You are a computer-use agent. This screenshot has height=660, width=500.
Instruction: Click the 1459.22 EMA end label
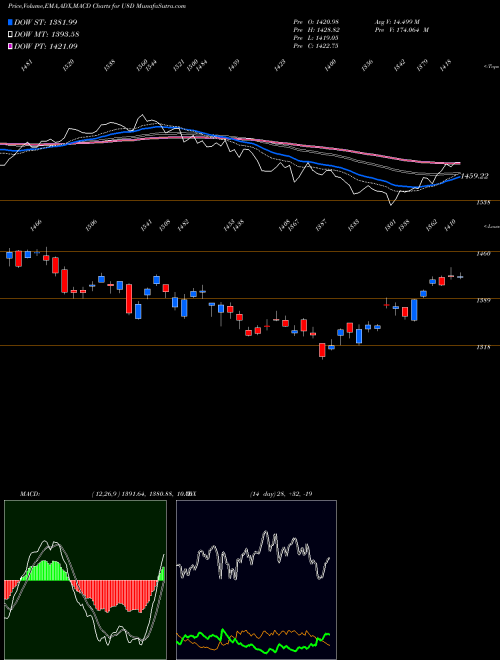(474, 176)
